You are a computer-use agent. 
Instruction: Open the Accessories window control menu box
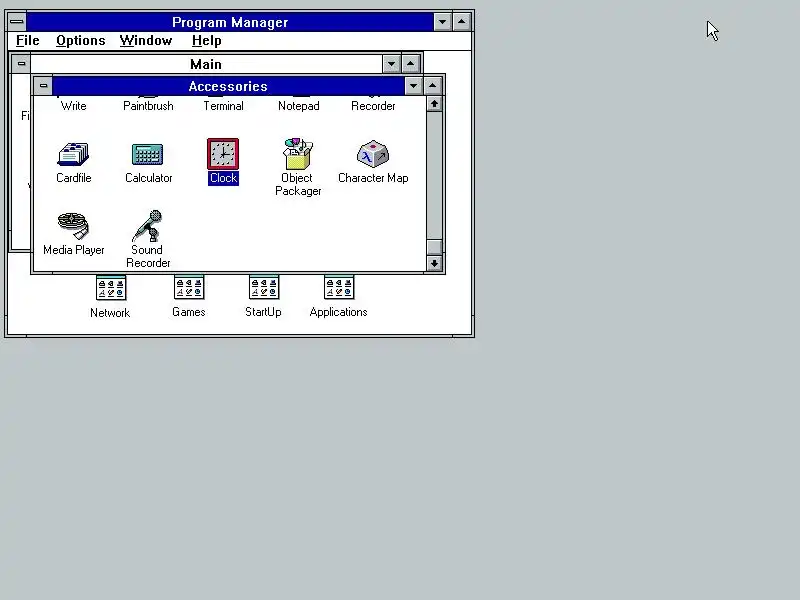click(x=43, y=86)
